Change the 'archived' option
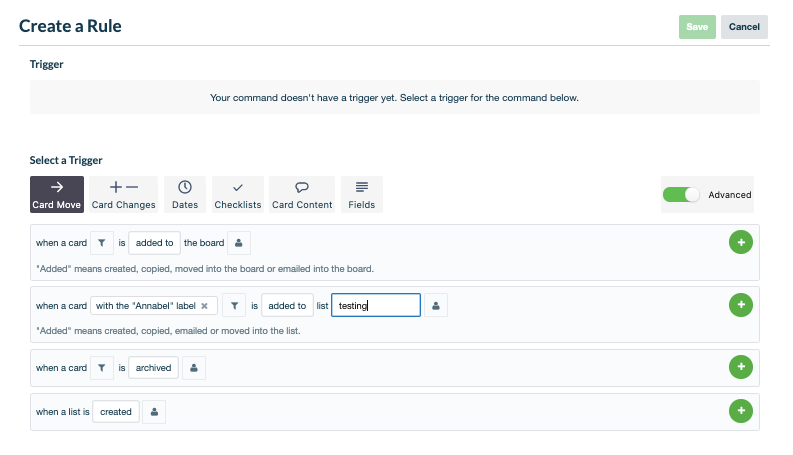This screenshot has height=455, width=793. coord(153,368)
